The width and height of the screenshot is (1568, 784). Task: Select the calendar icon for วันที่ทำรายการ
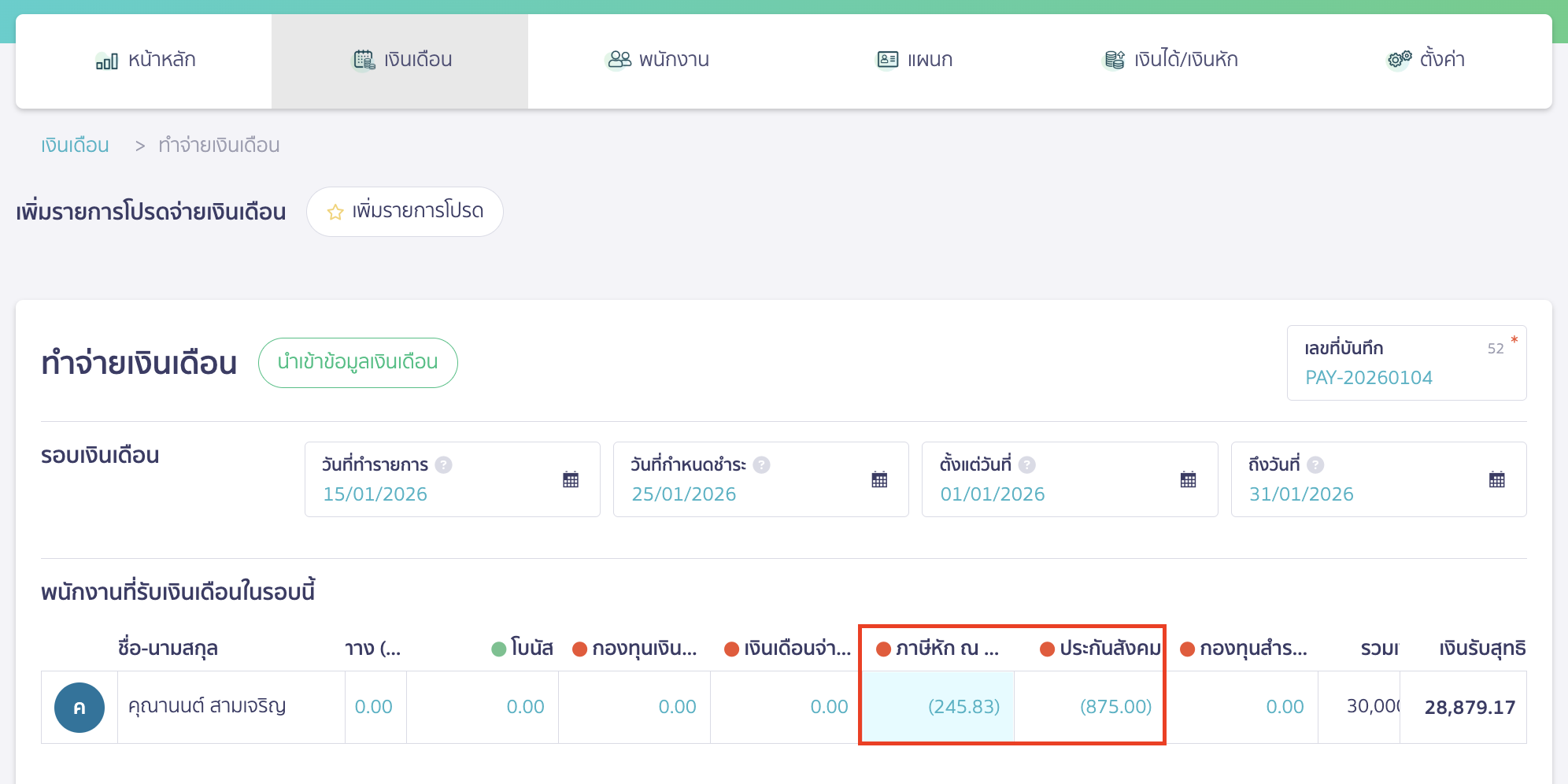[571, 479]
